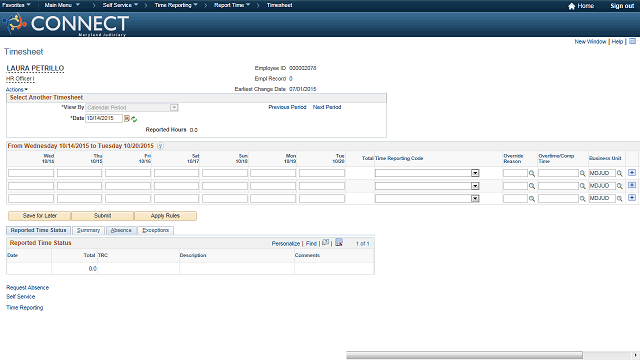Switch to the Absence tab

coord(121,231)
